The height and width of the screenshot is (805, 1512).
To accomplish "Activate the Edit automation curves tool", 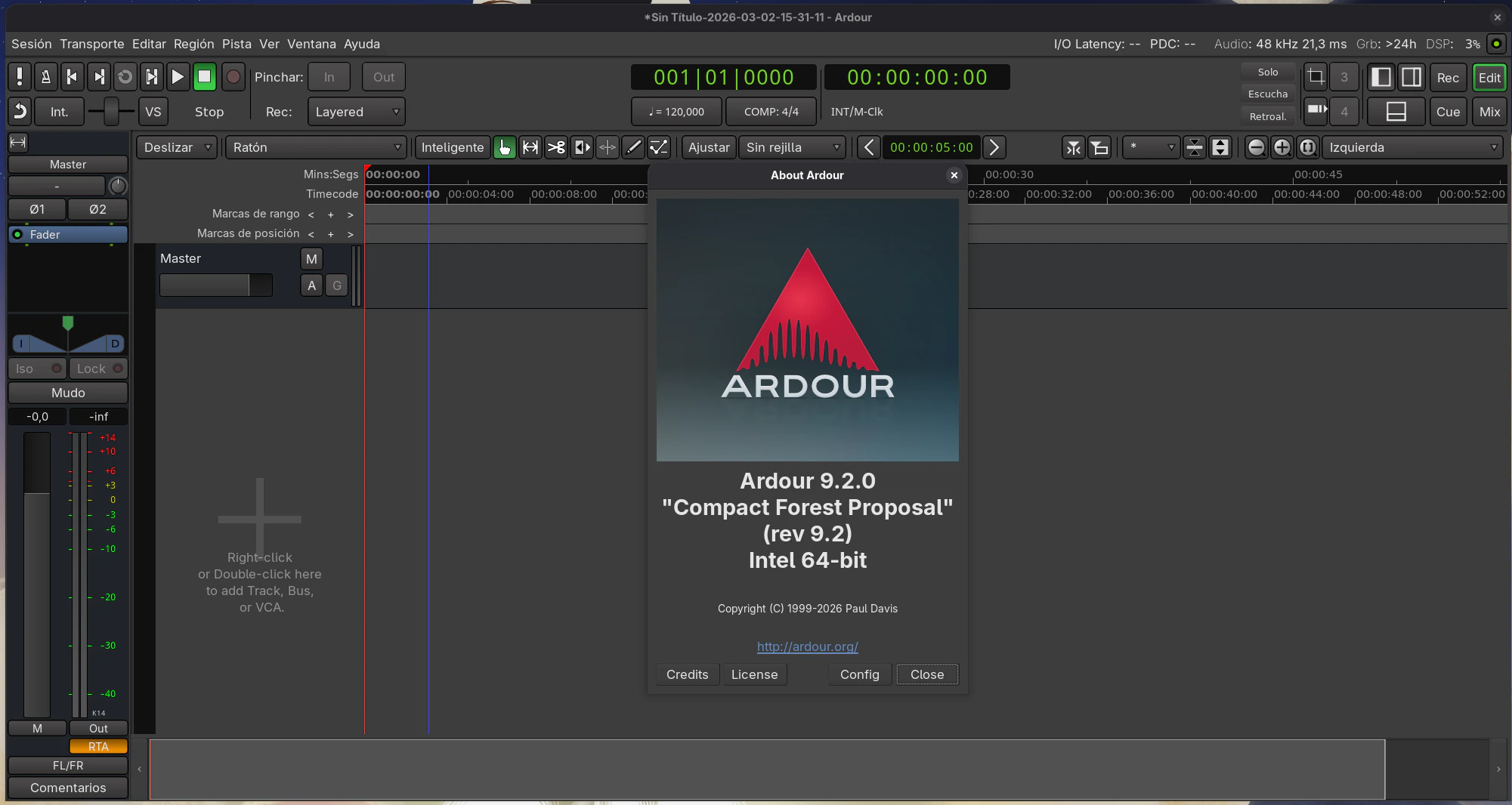I will (659, 147).
